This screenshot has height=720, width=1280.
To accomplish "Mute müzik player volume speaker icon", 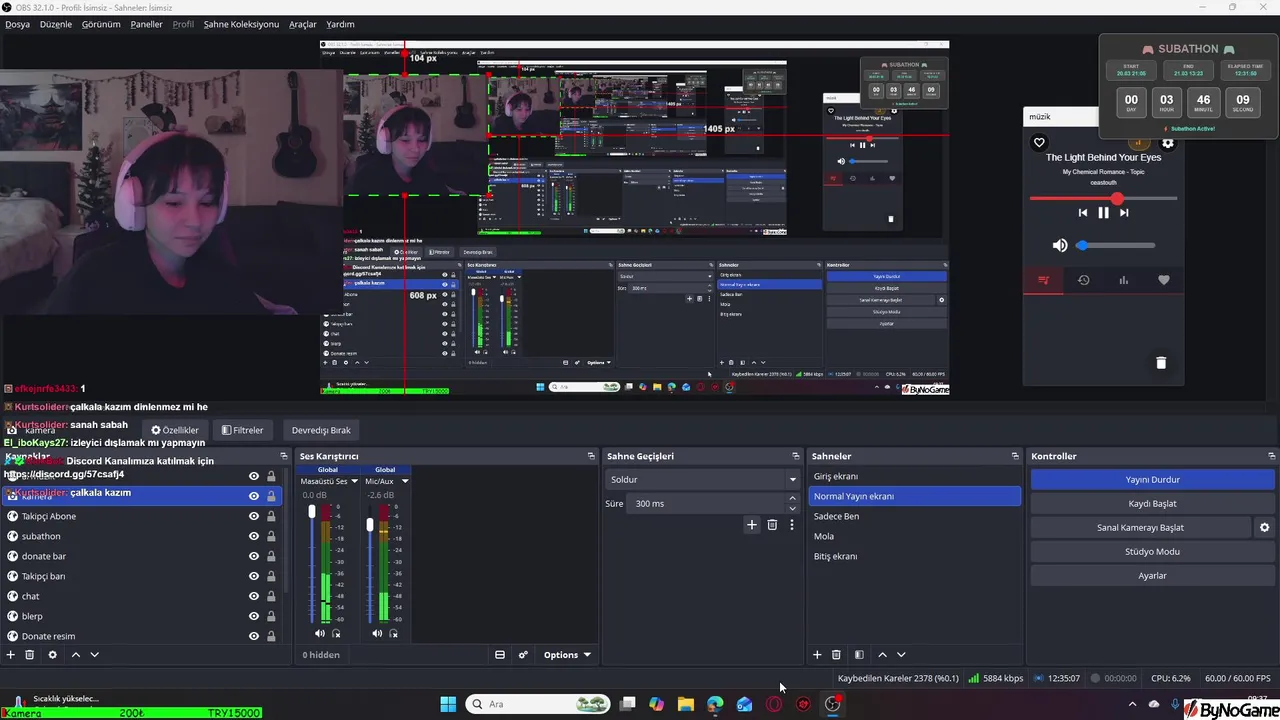I will pos(1060,245).
